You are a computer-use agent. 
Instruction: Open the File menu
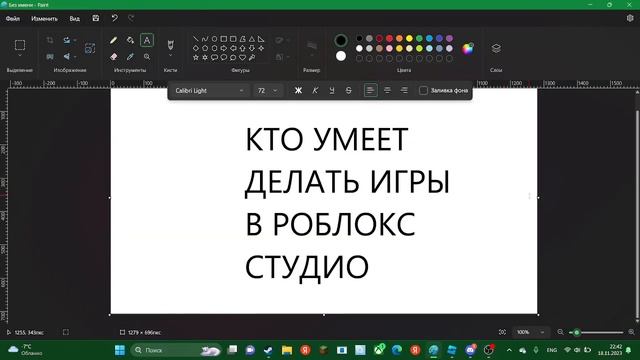(x=13, y=18)
